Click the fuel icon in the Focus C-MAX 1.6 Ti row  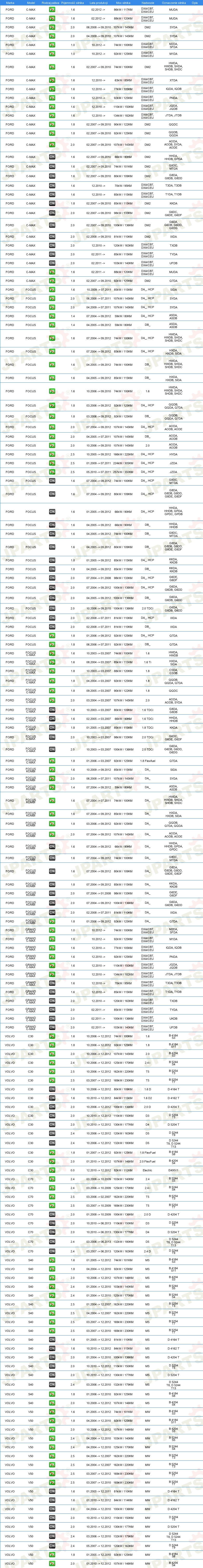52,662
